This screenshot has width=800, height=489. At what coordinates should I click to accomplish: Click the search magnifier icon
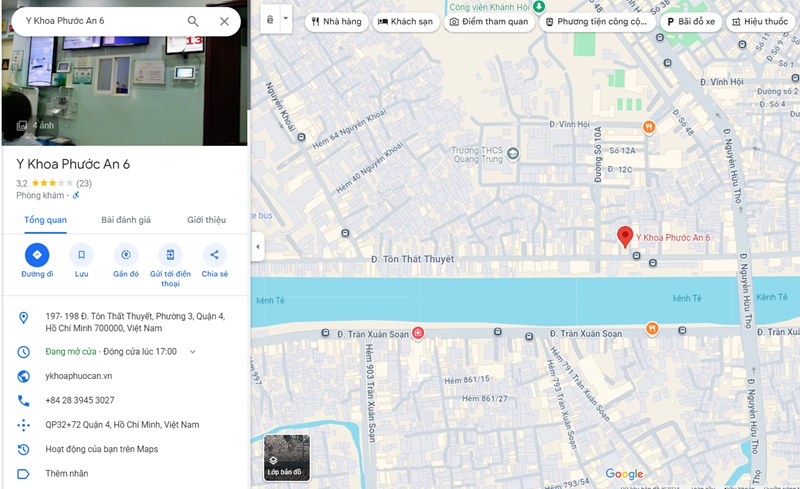[193, 21]
